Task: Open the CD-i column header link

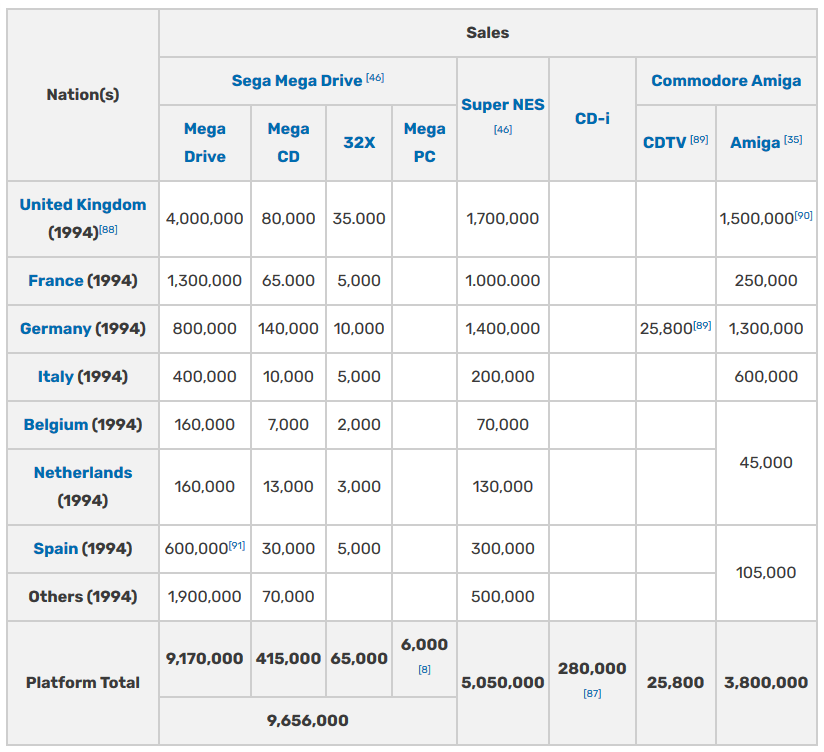Action: point(592,119)
